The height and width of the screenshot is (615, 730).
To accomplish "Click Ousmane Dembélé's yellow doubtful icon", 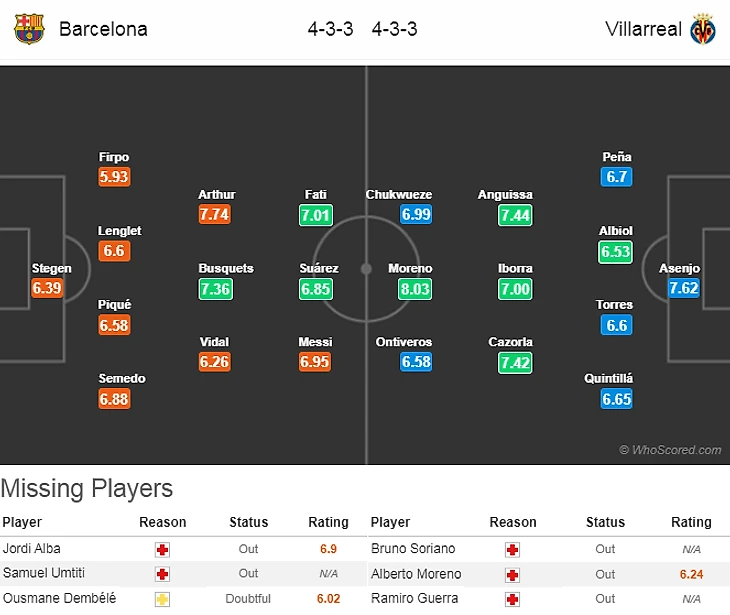I will click(x=162, y=599).
